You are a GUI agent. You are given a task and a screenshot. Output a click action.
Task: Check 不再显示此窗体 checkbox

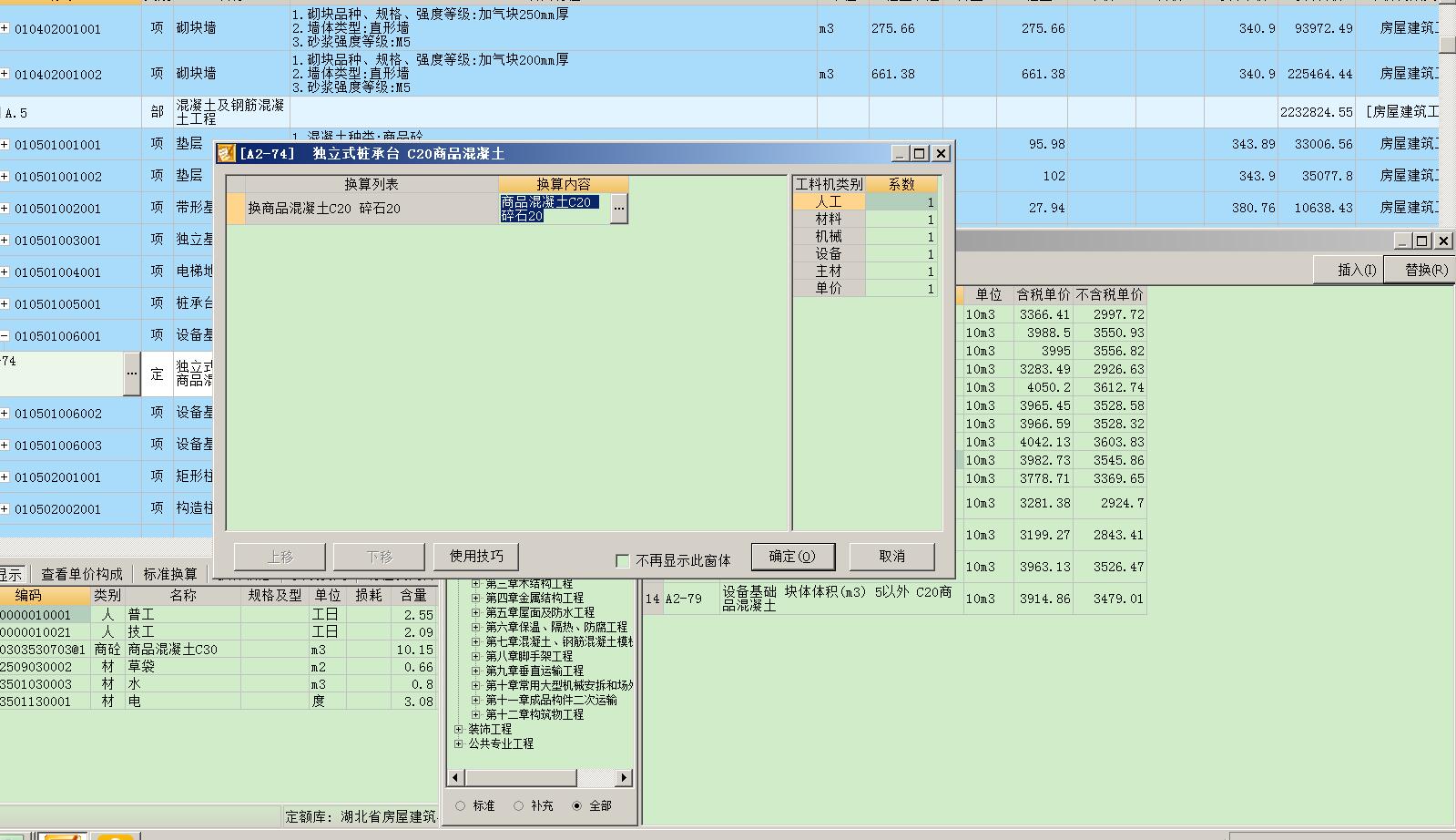pos(623,560)
